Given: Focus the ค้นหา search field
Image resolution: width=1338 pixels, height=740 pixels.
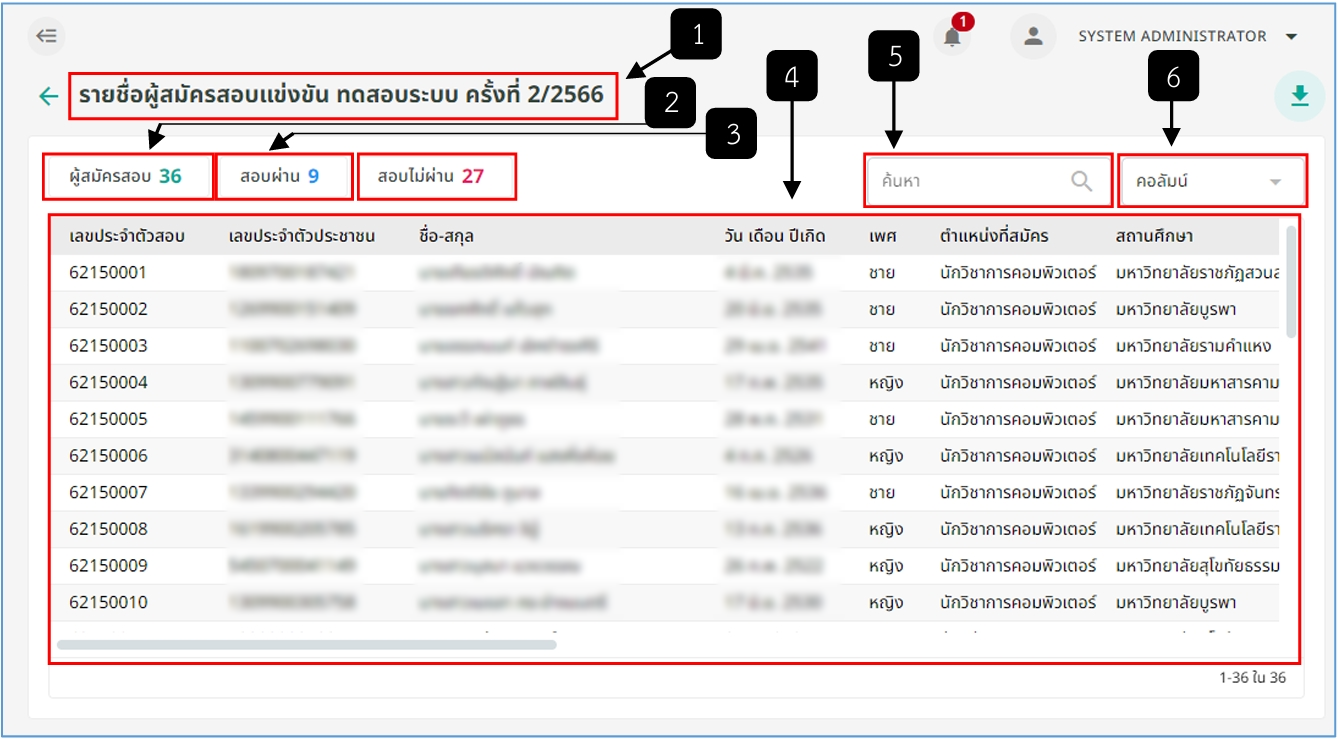Looking at the screenshot, I should click(x=988, y=181).
